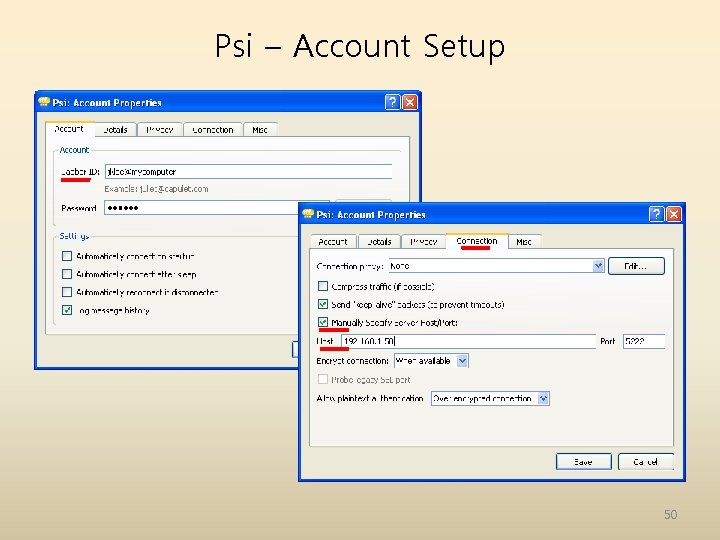720x540 pixels.
Task: Switch to Account tab in front window
Action: pos(332,242)
